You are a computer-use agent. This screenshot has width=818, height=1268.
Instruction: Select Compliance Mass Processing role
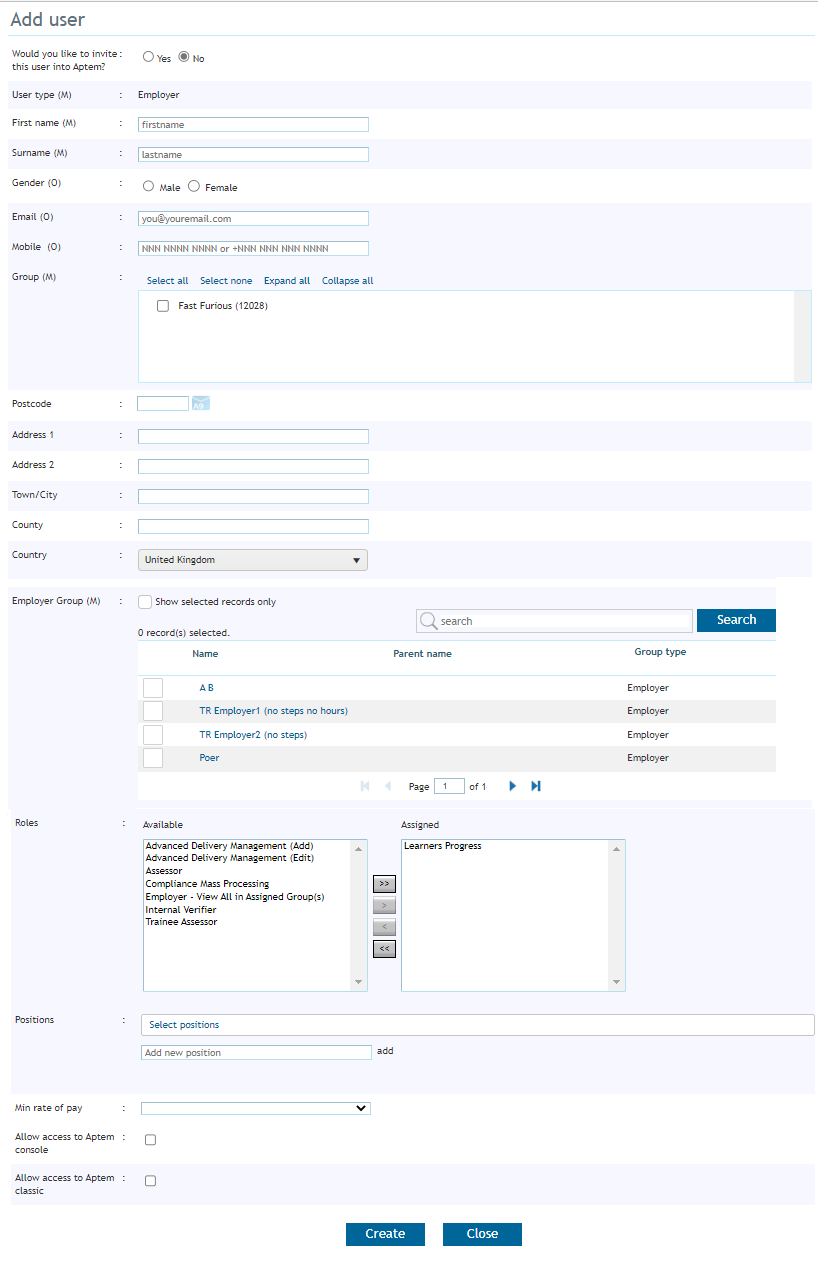tap(207, 884)
